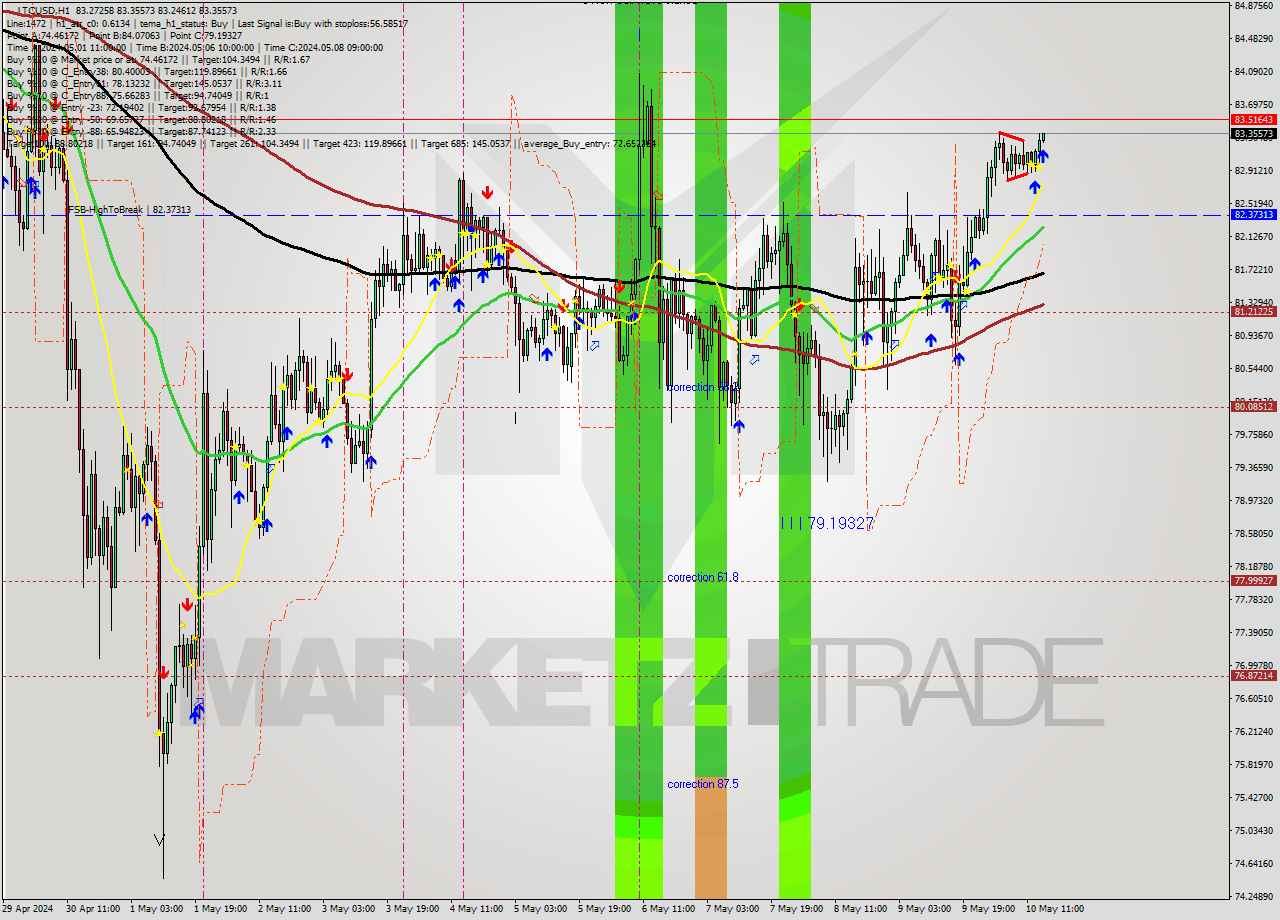Image resolution: width=1280 pixels, height=920 pixels.
Task: Click the 78.18780 price axis label
Action: click(1254, 566)
